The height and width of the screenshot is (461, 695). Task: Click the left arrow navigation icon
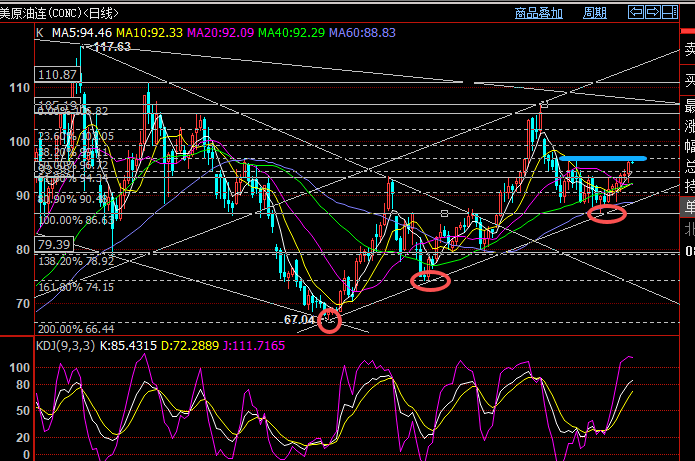pyautogui.click(x=636, y=12)
